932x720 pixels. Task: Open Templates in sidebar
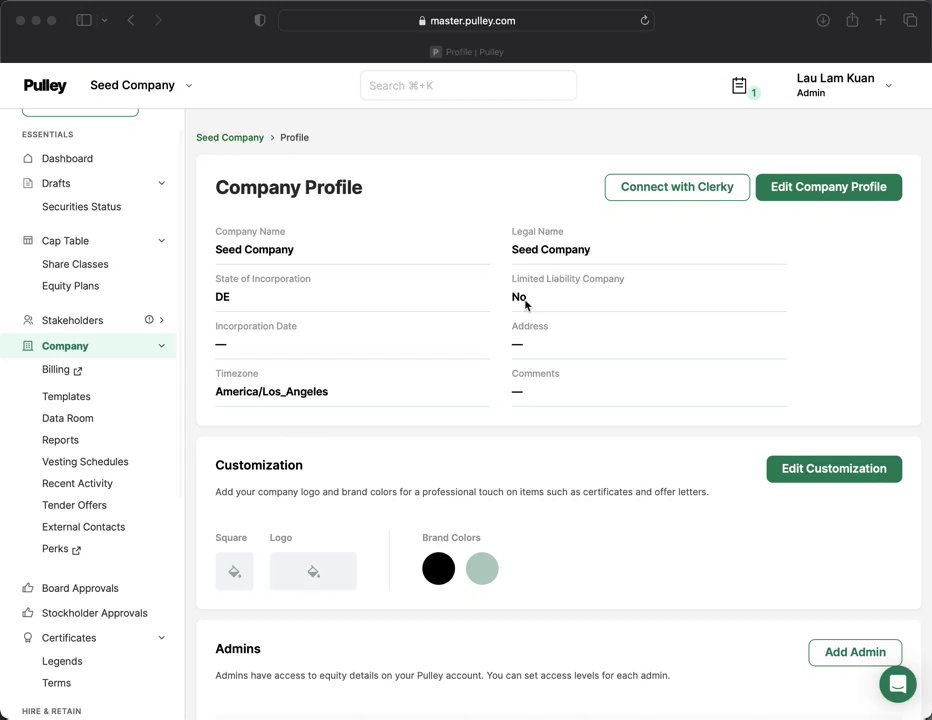(x=66, y=397)
